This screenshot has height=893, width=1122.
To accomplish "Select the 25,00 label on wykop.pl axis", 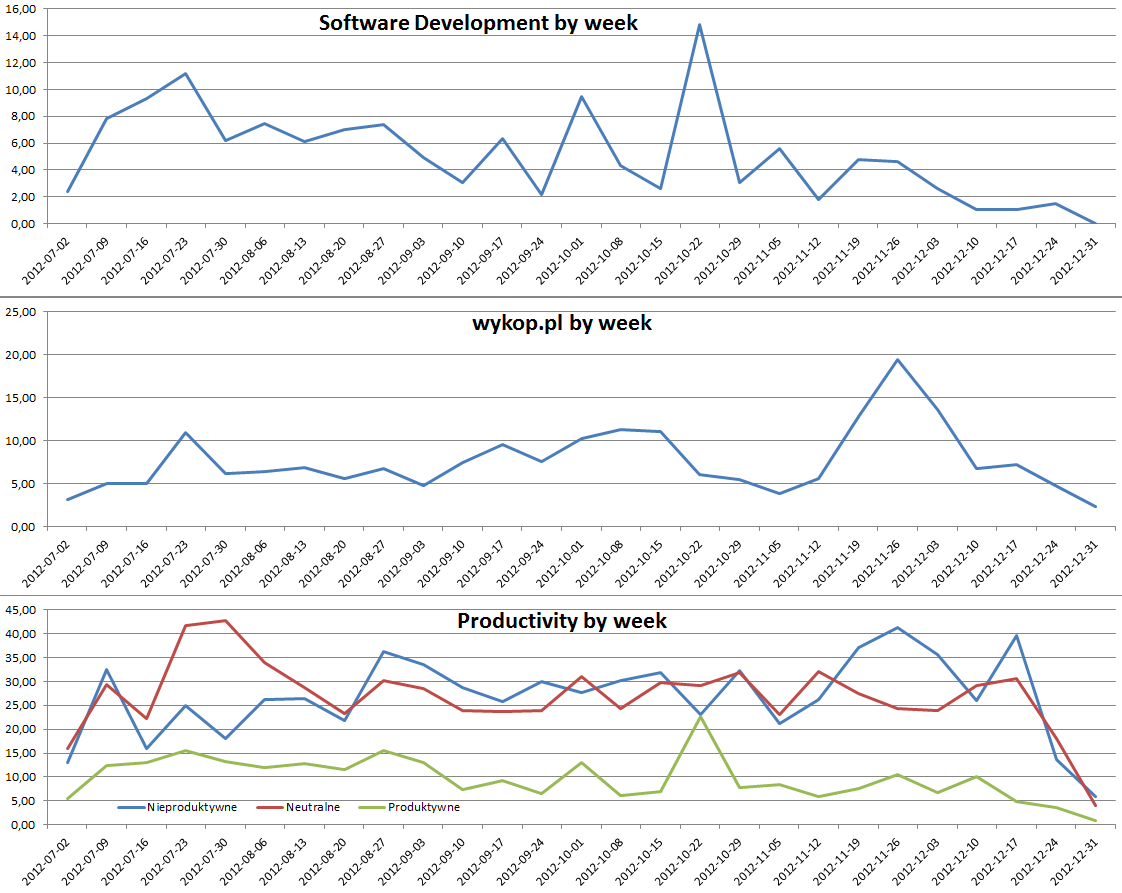I will [x=21, y=312].
